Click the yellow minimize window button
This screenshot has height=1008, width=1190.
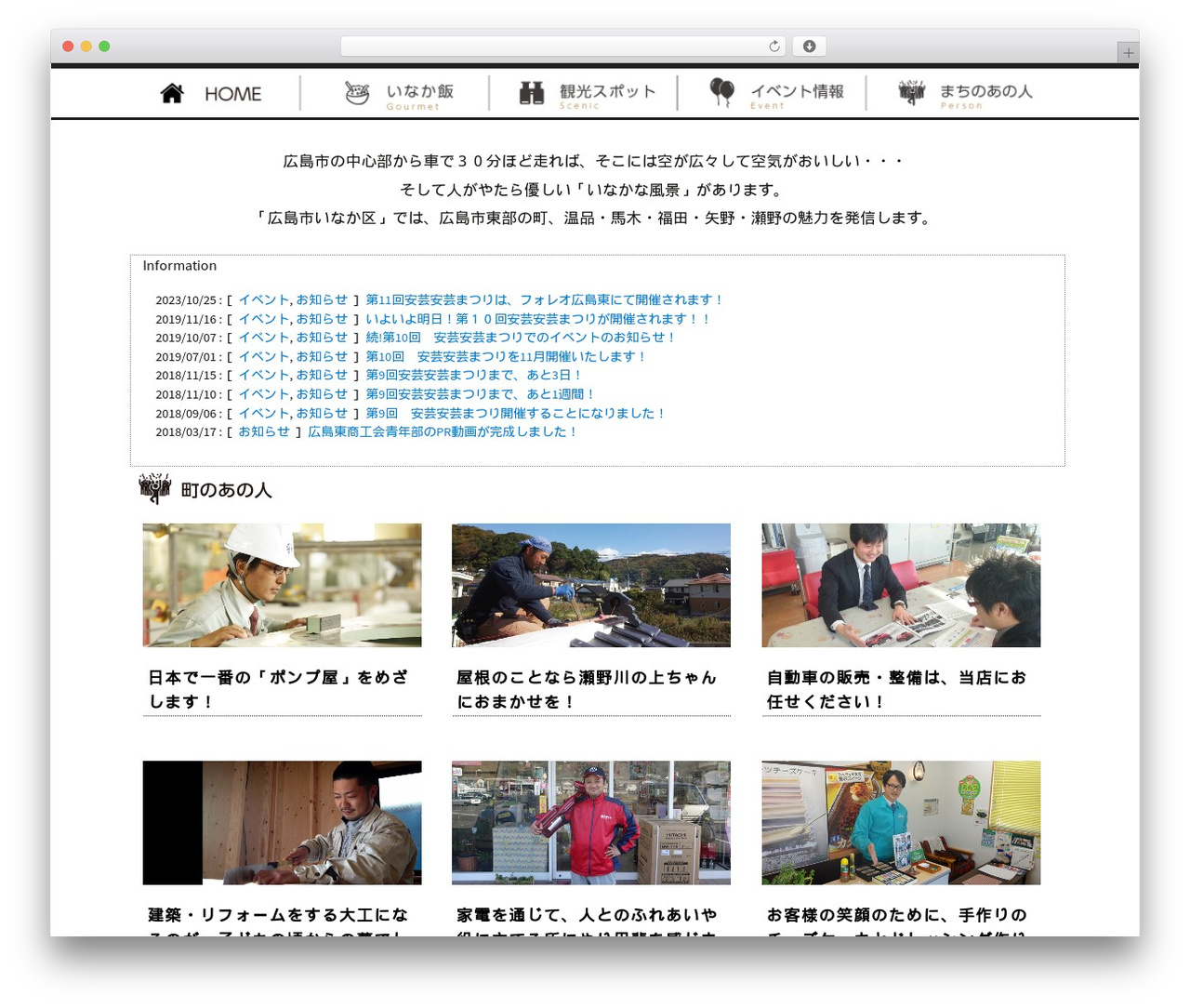coord(86,46)
